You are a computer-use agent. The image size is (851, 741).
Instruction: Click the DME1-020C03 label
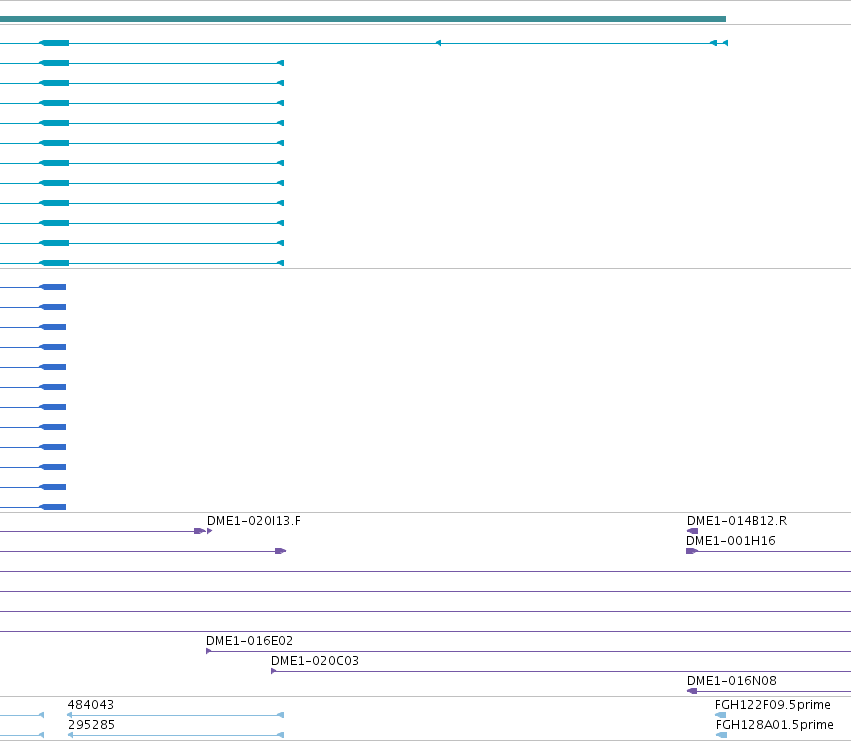tap(315, 661)
